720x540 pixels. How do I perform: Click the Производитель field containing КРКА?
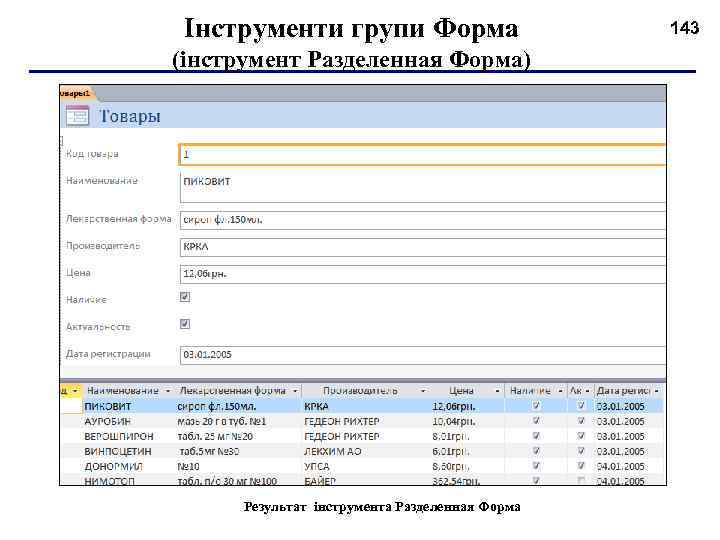(422, 247)
